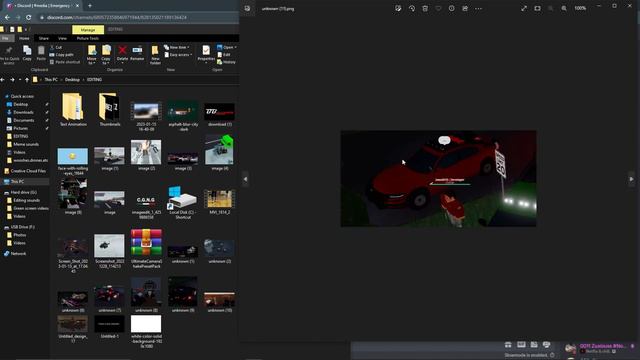
Task: Open New item dropdown
Action: click(x=176, y=47)
